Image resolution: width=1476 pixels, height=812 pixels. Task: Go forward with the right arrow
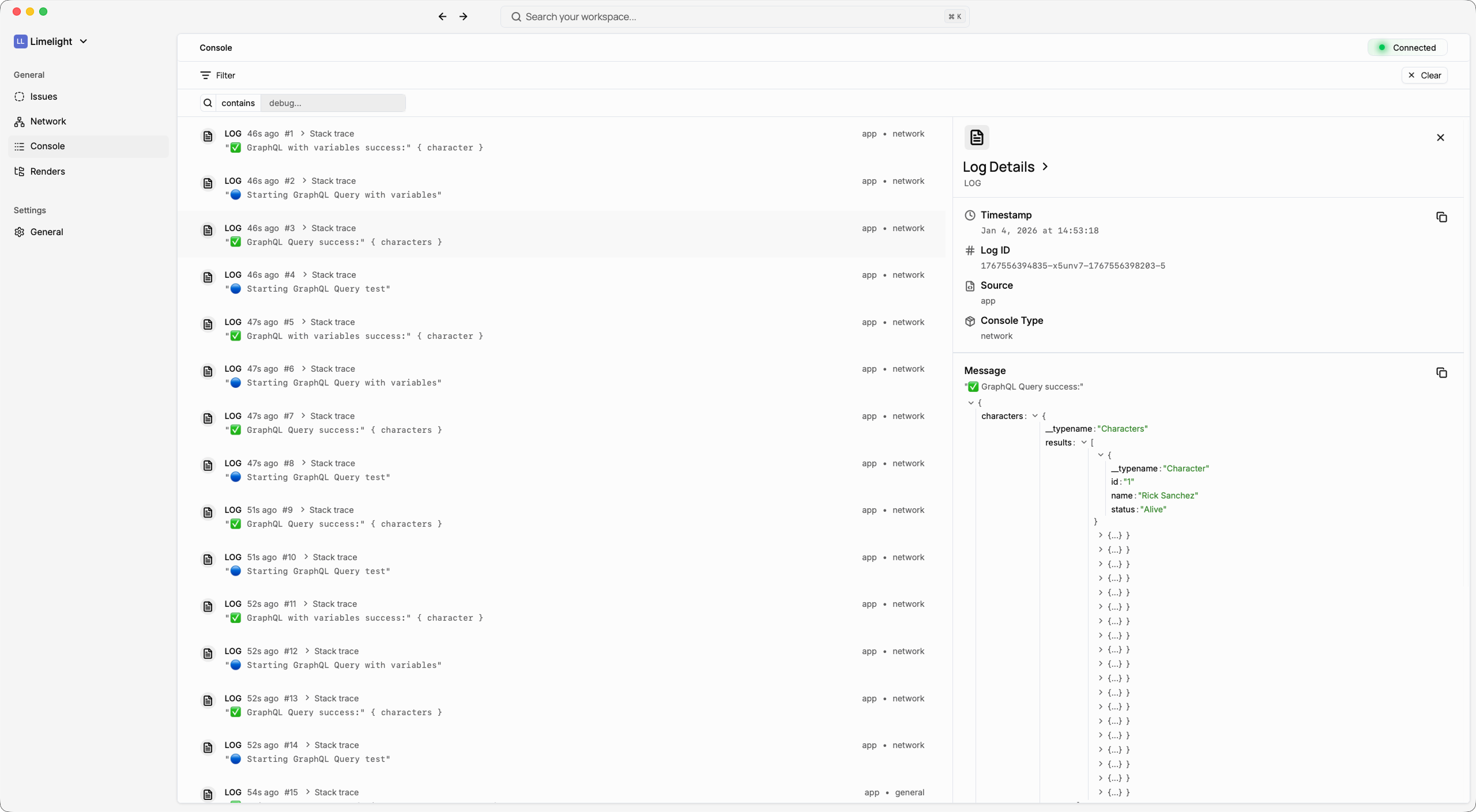[x=463, y=17]
